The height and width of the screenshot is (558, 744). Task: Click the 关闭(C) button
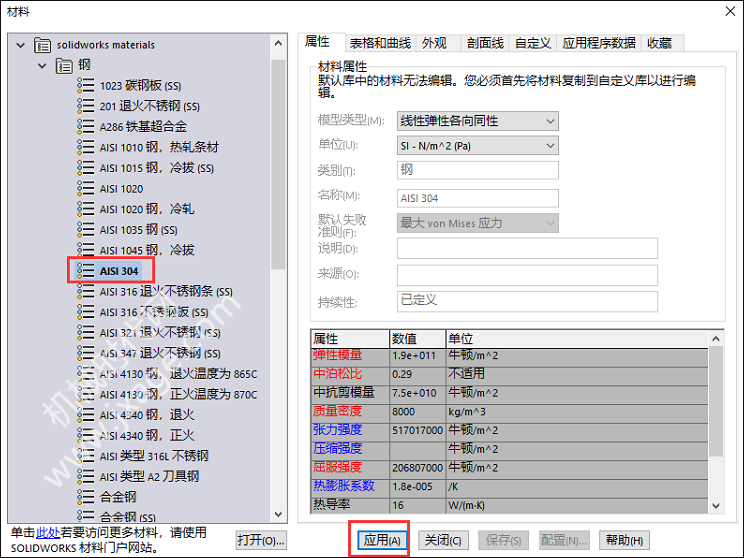pyautogui.click(x=443, y=540)
